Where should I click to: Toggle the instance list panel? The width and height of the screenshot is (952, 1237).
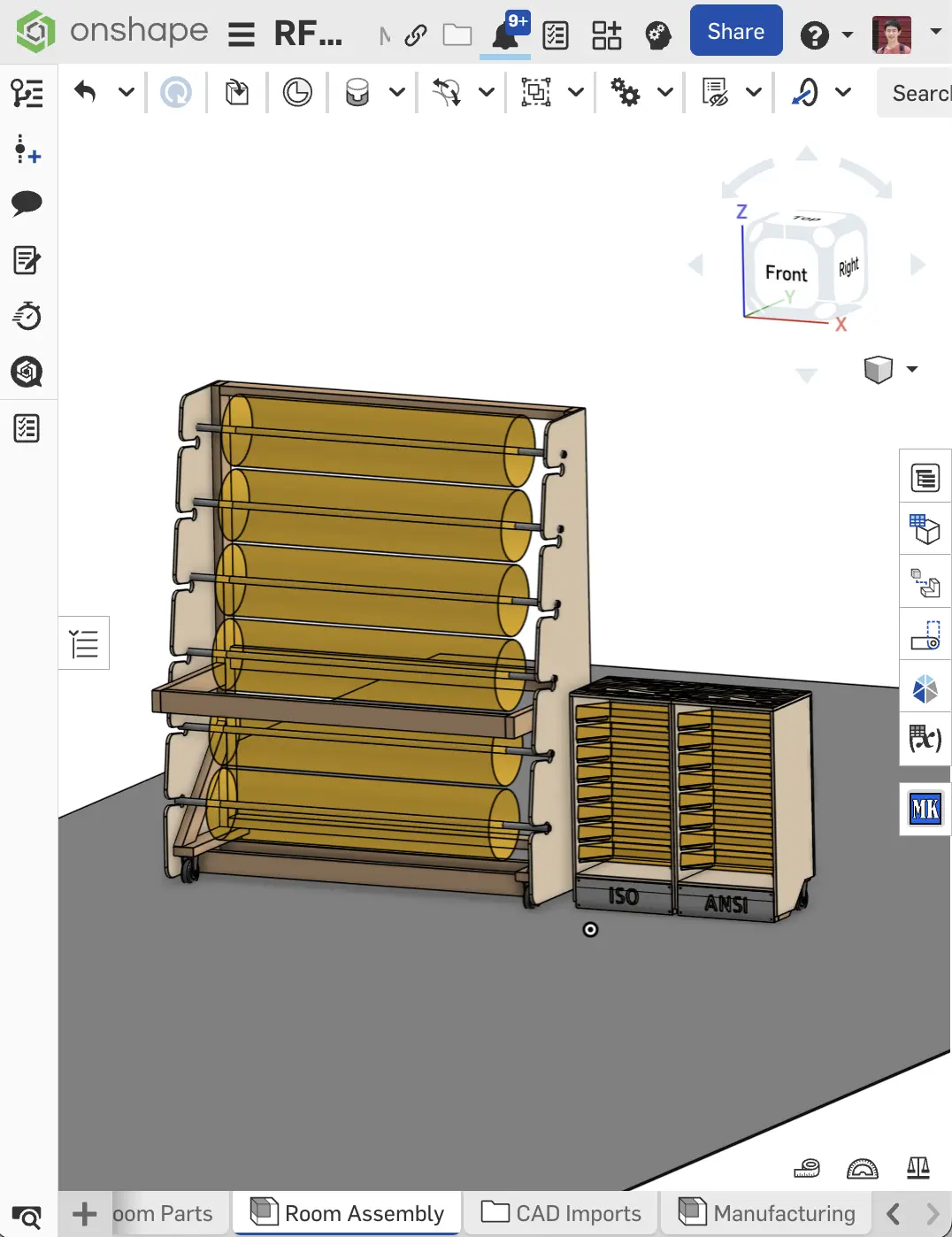pos(84,643)
